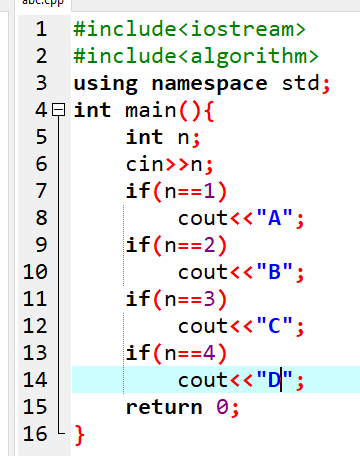Switch to the abc.cpp file tab
This screenshot has height=456, width=360.
coord(43,3)
